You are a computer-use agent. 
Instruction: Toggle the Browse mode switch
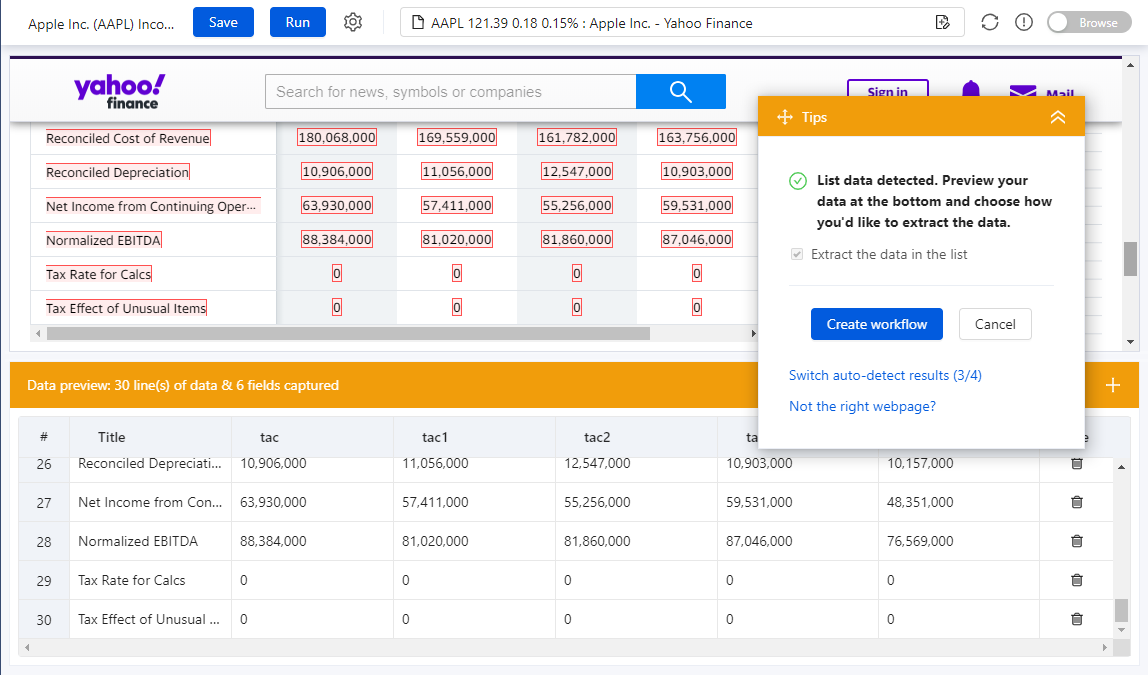tap(1089, 23)
